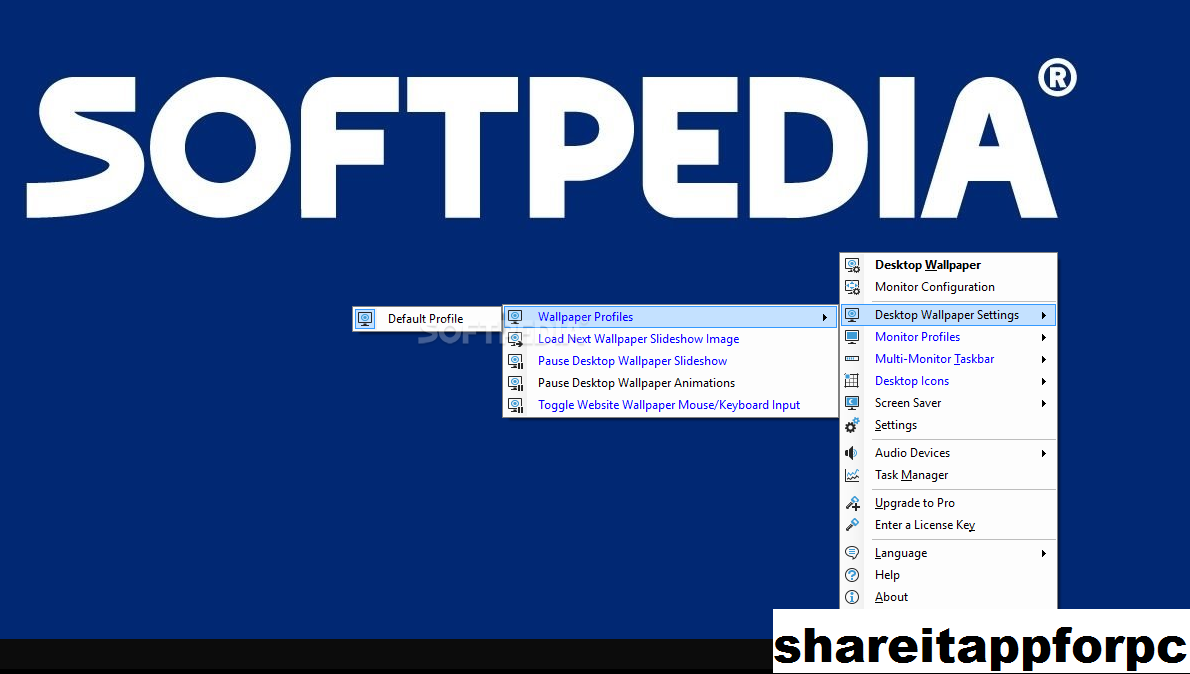Pause Desktop Wallpaper Animations
This screenshot has height=674, width=1190.
pyautogui.click(x=636, y=383)
